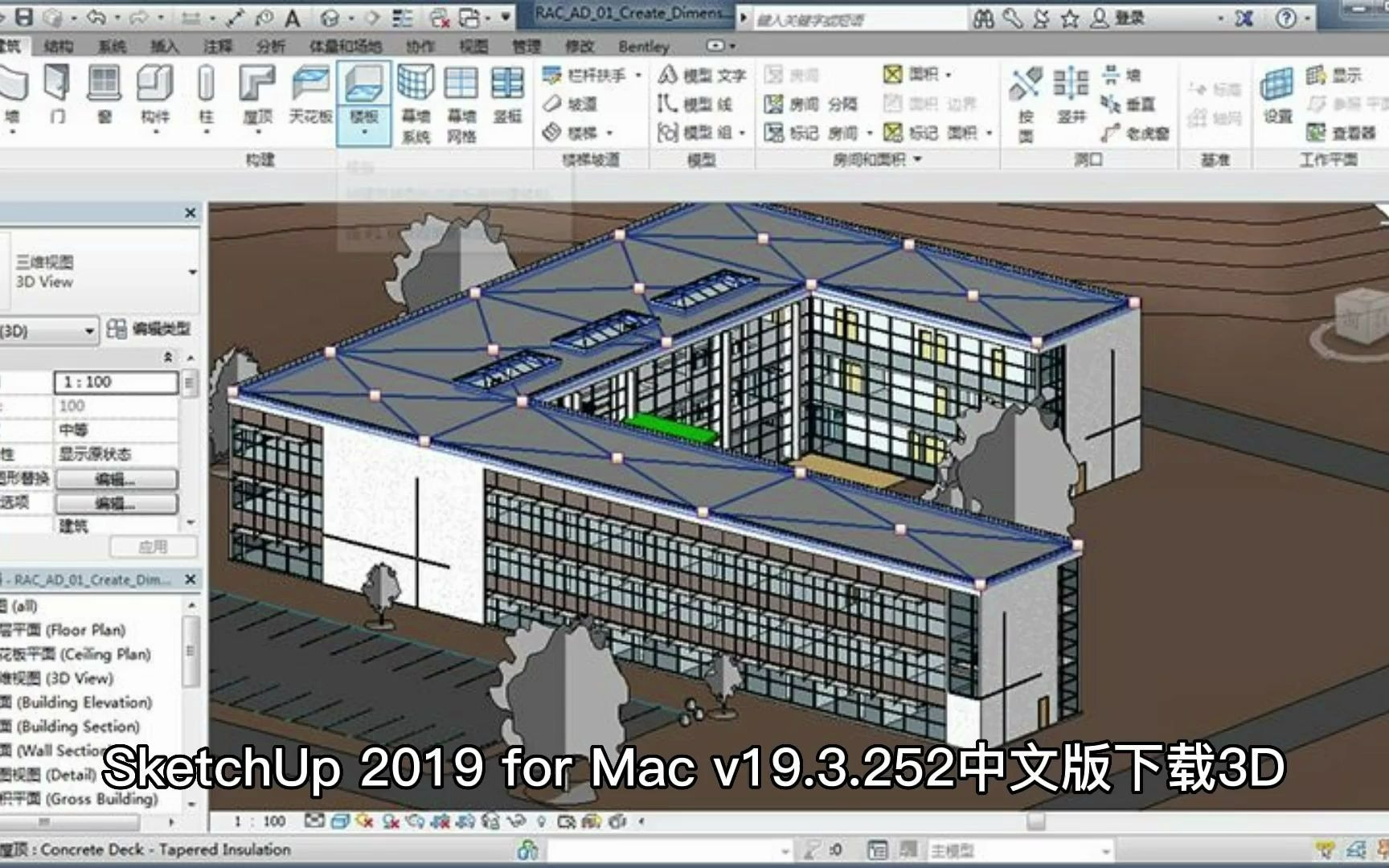Viewport: 1389px width, 868px height.
Task: Click the Redo arrow icon
Action: [140, 17]
